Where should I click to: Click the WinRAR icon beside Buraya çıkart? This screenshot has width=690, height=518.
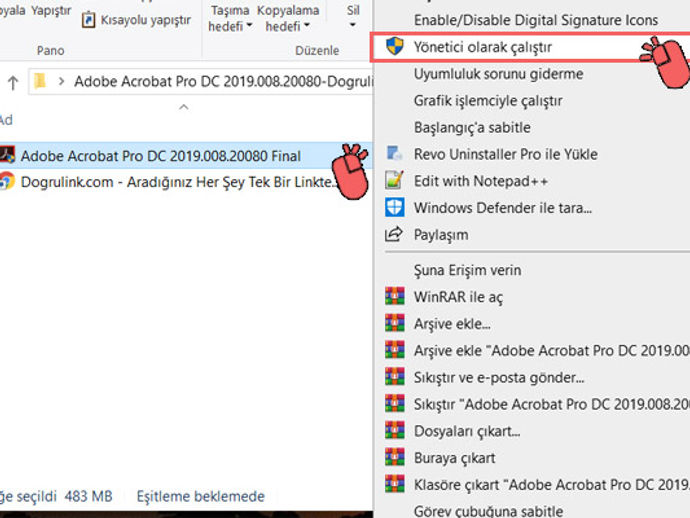395,457
